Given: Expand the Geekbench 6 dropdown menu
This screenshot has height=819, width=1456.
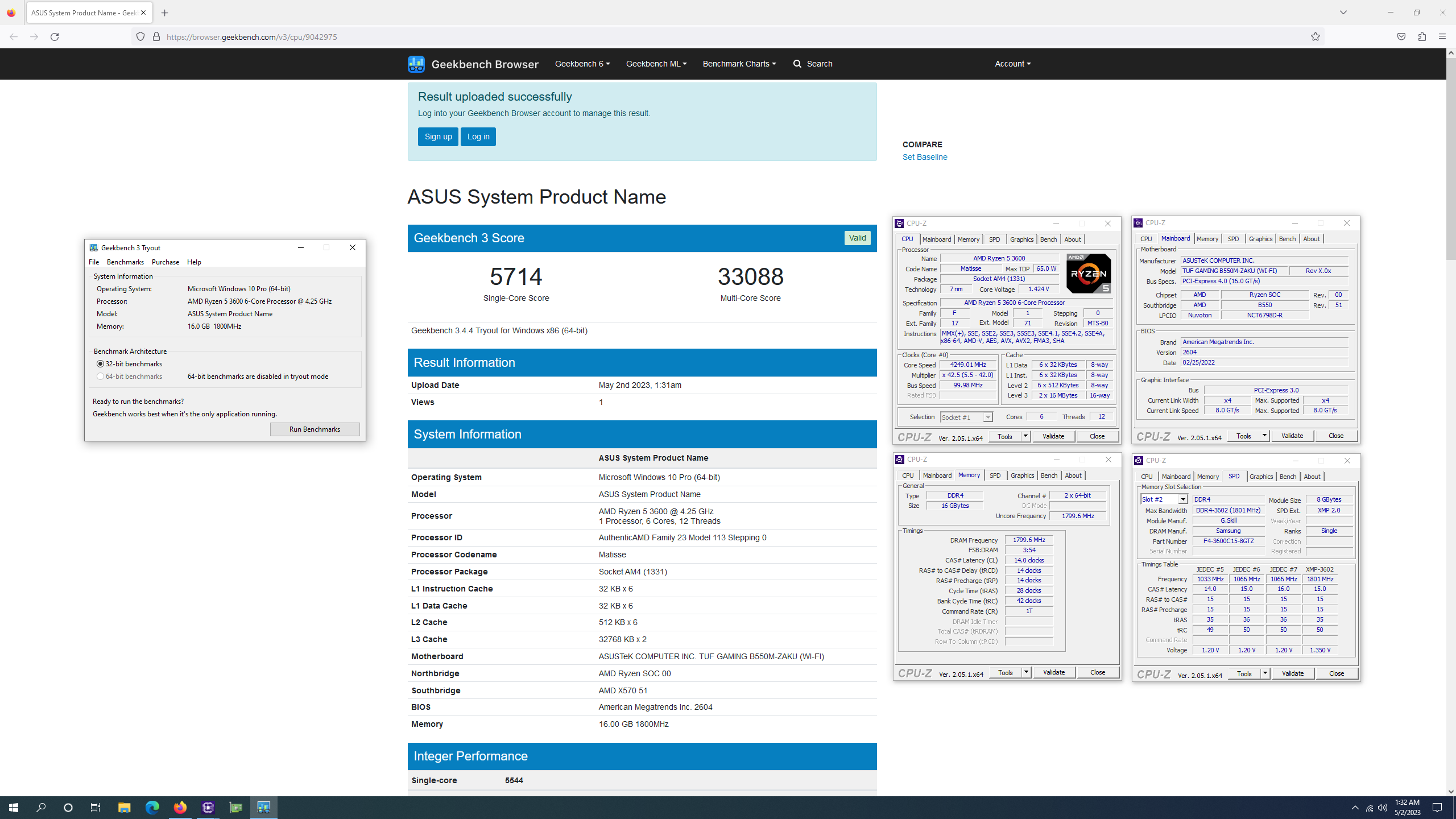Looking at the screenshot, I should click(x=582, y=64).
